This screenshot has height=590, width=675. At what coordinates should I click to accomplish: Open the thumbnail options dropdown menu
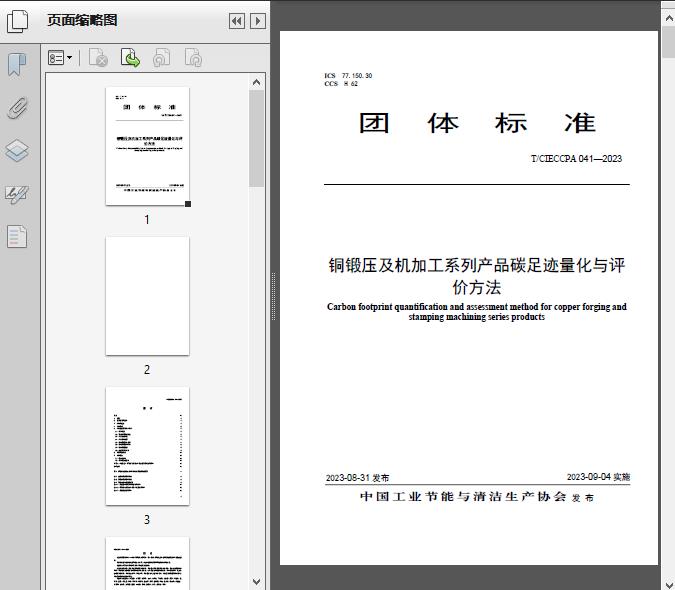tap(60, 58)
